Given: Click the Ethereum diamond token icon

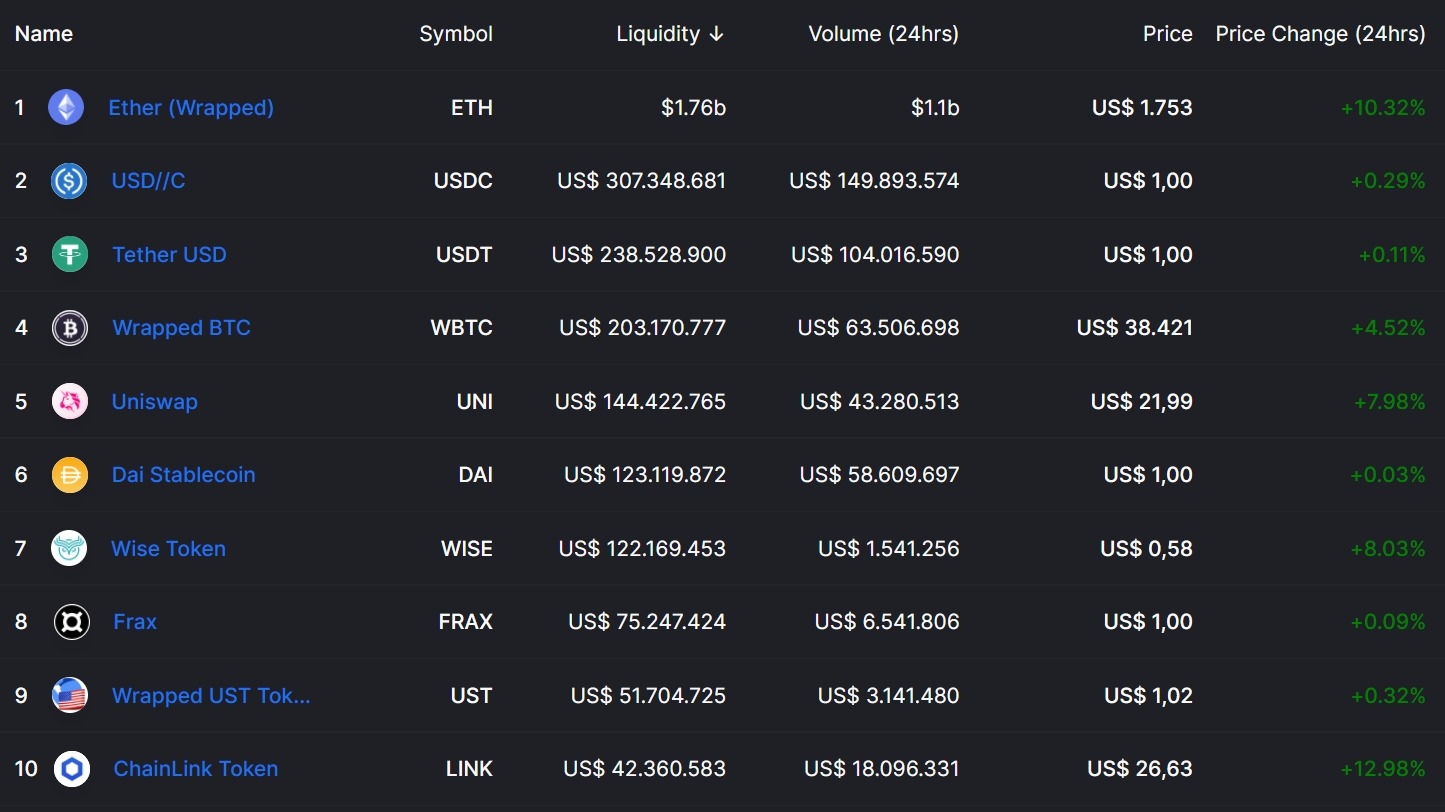Looking at the screenshot, I should coord(67,107).
